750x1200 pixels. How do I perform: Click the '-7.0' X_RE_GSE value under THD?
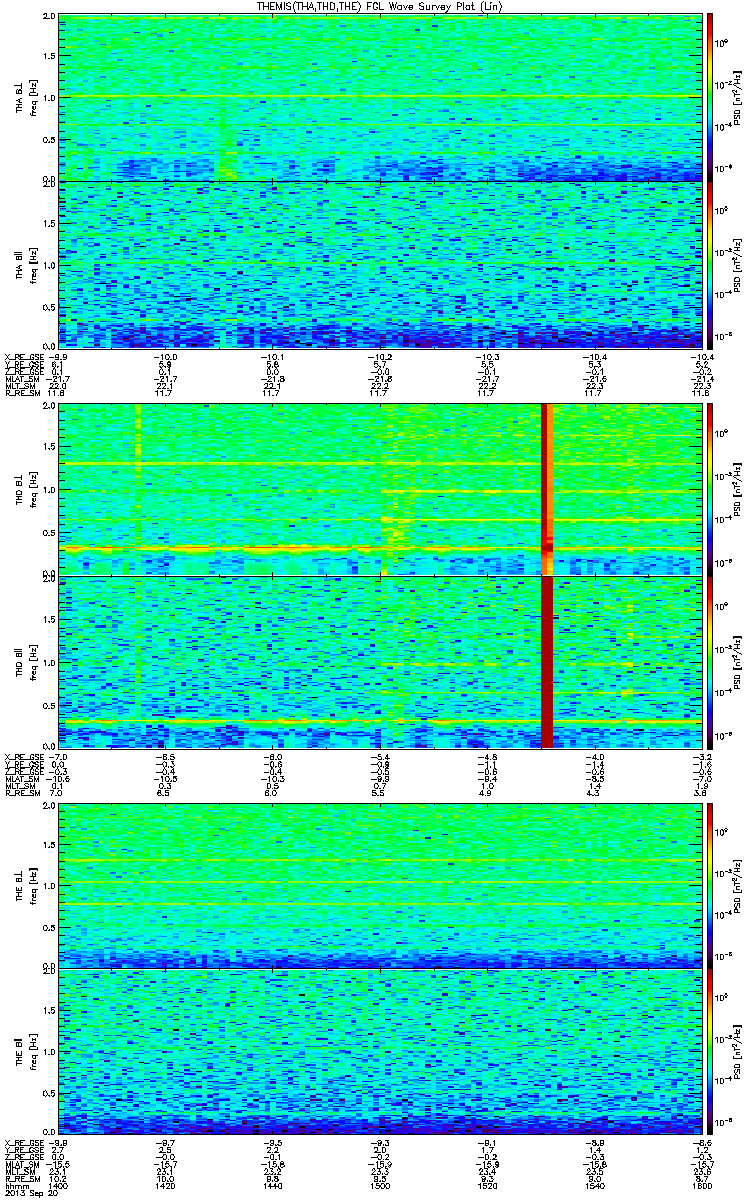(x=58, y=756)
